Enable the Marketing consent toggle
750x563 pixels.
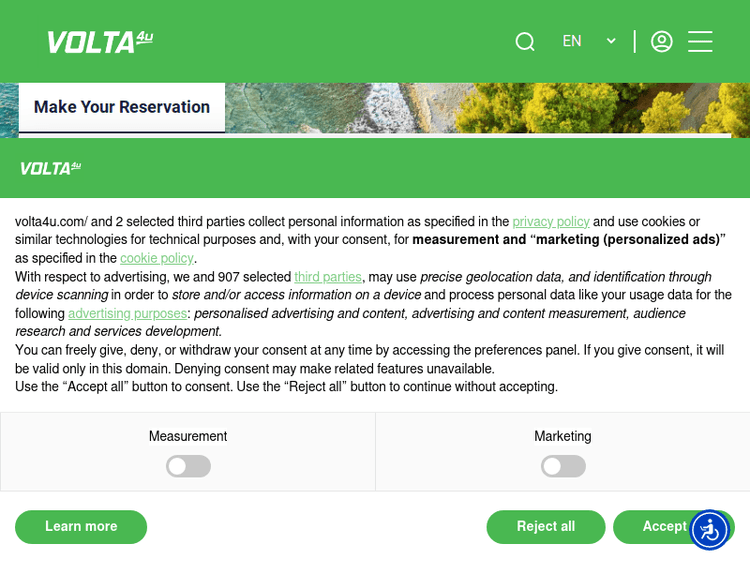click(x=563, y=466)
